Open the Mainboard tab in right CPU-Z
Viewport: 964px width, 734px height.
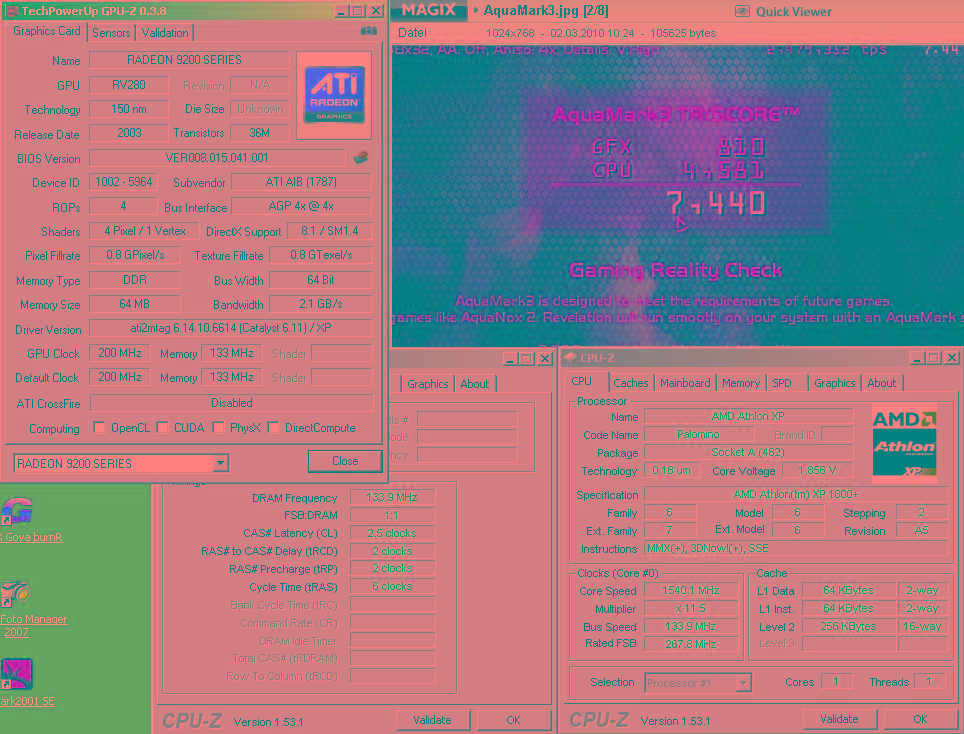pyautogui.click(x=685, y=383)
